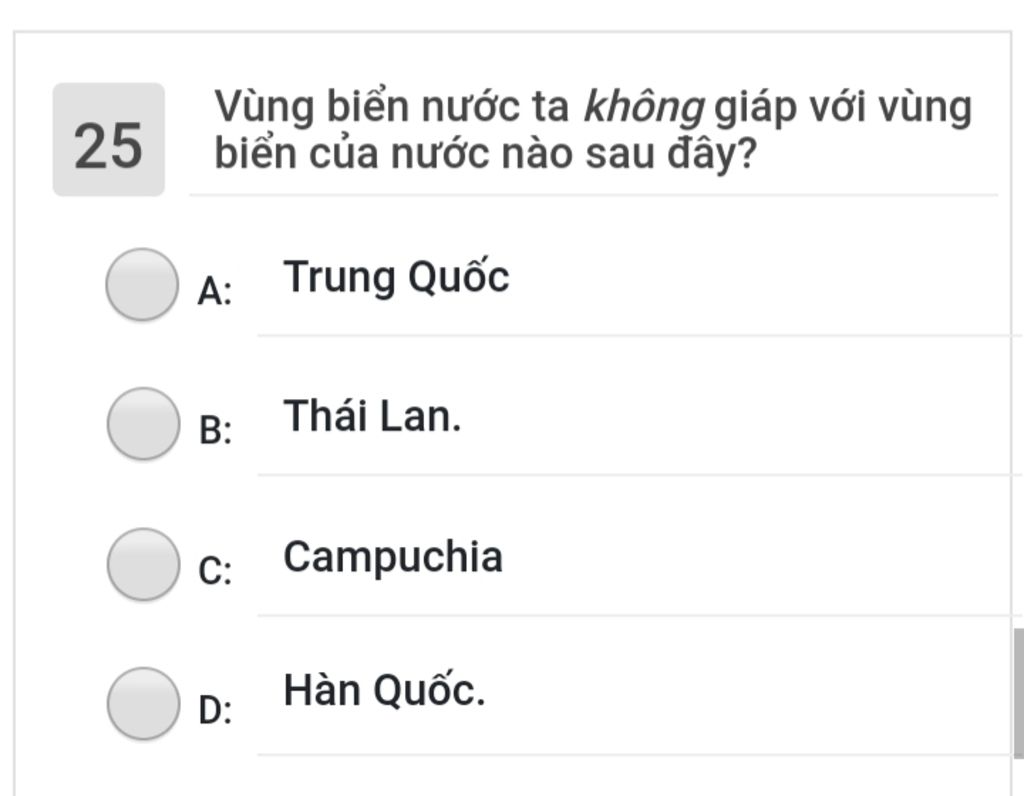Click empty space right of 'Campuchia' row
This screenshot has height=796, width=1024.
[758, 558]
